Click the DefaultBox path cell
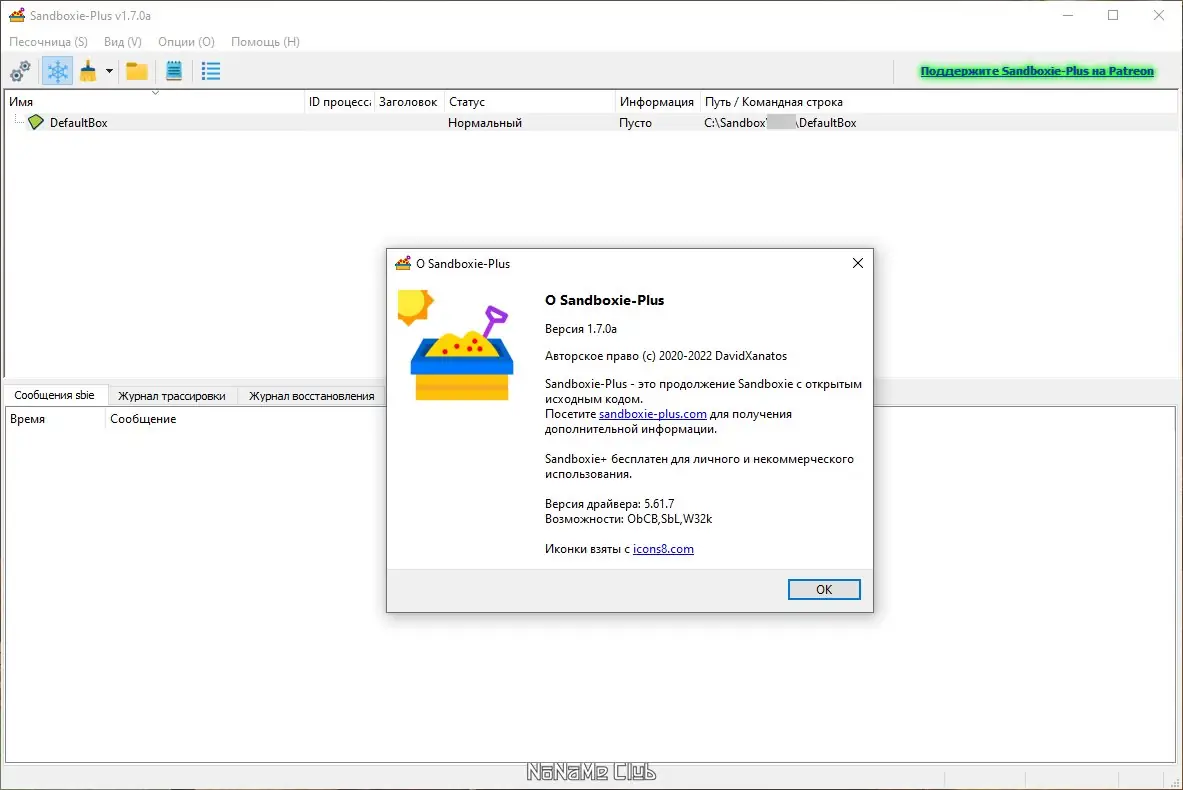This screenshot has width=1183, height=790. (780, 122)
